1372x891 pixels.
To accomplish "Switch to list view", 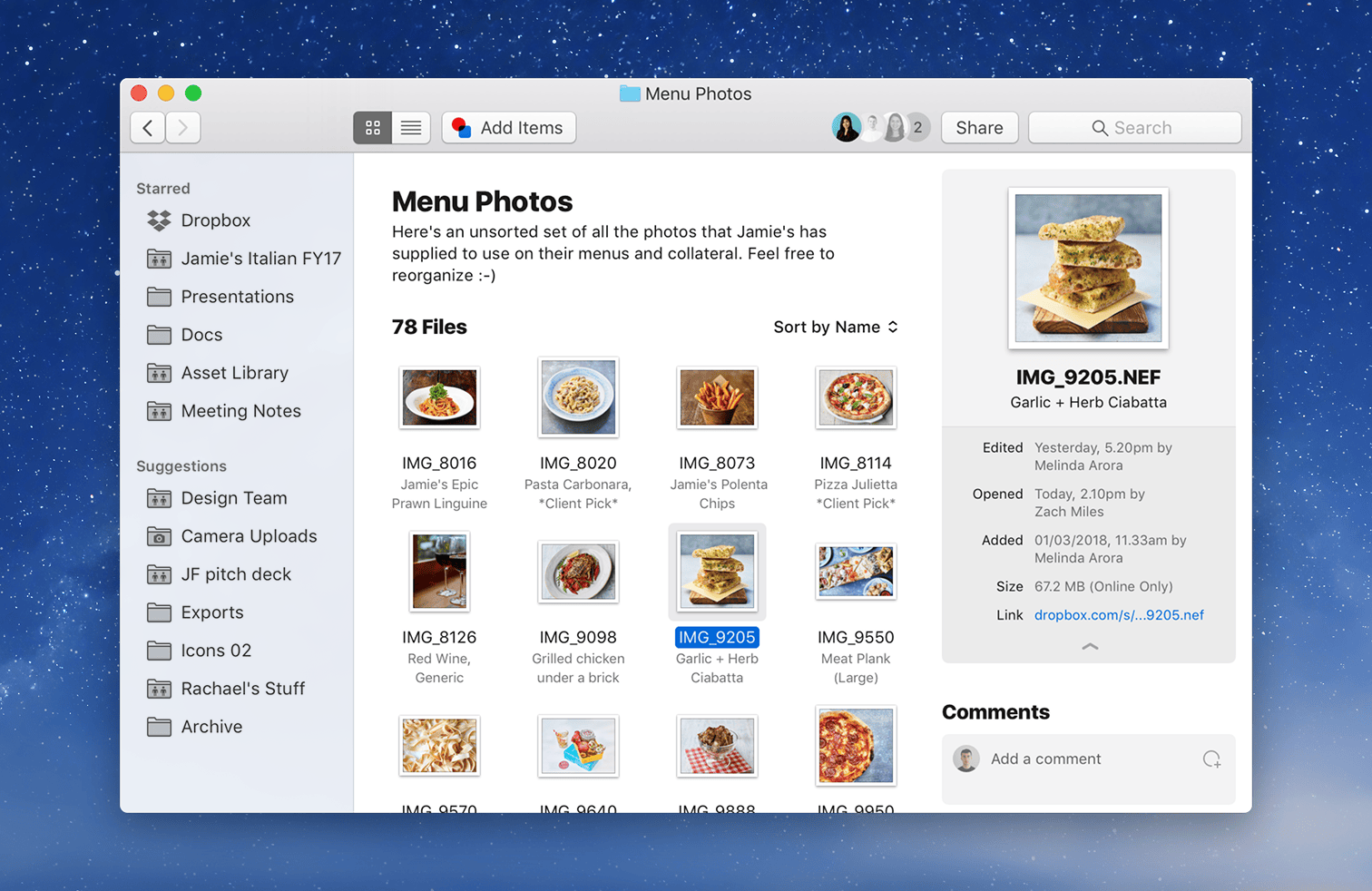I will (x=411, y=128).
